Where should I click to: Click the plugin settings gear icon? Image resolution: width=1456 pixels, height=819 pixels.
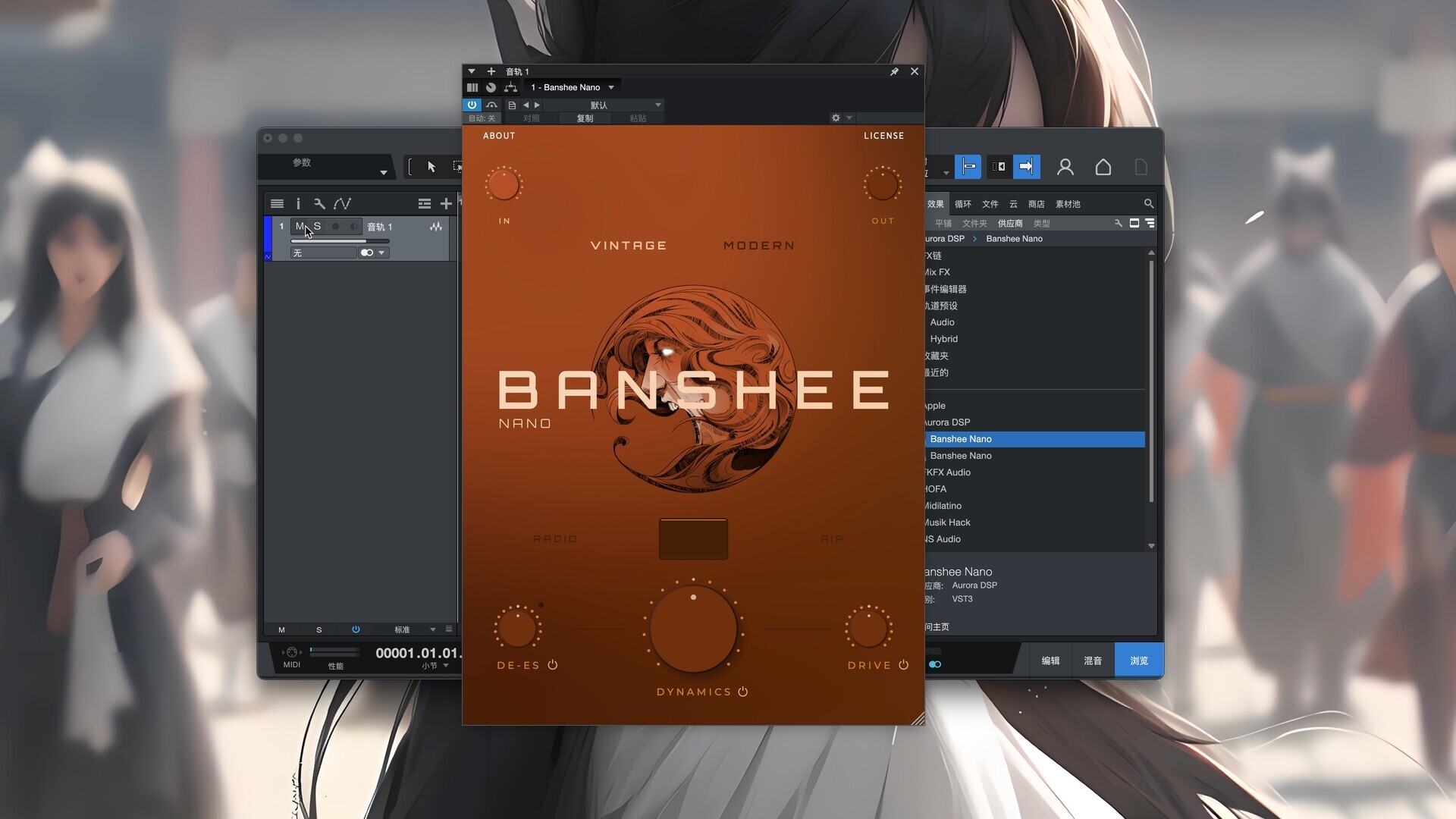[x=836, y=118]
